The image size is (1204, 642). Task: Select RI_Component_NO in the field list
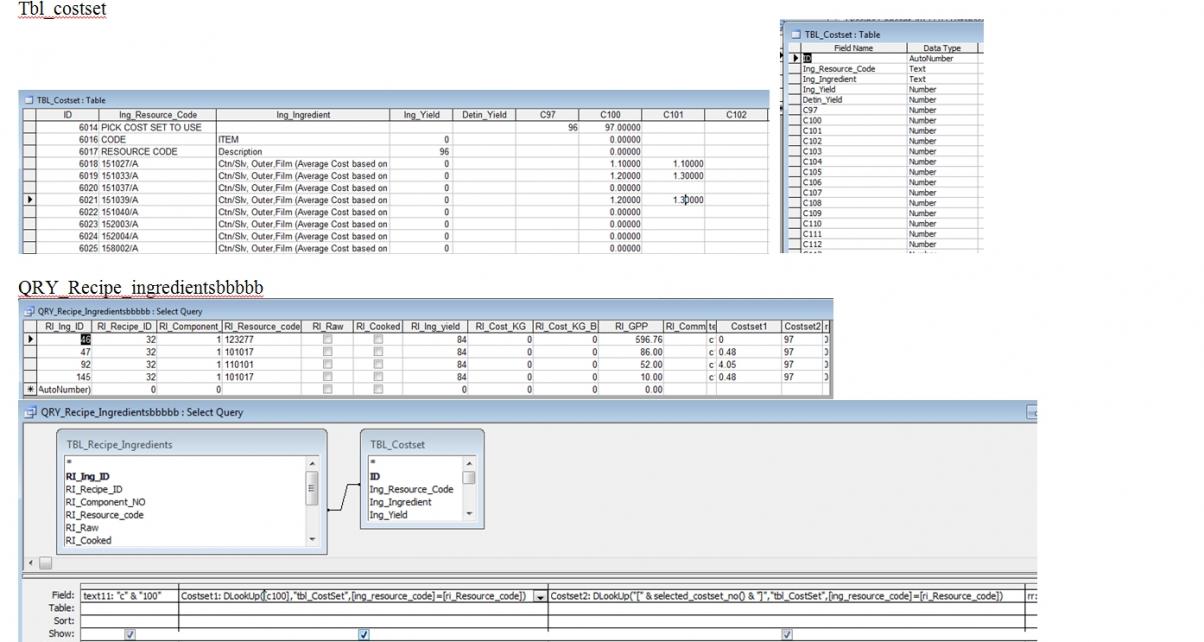click(x=105, y=503)
